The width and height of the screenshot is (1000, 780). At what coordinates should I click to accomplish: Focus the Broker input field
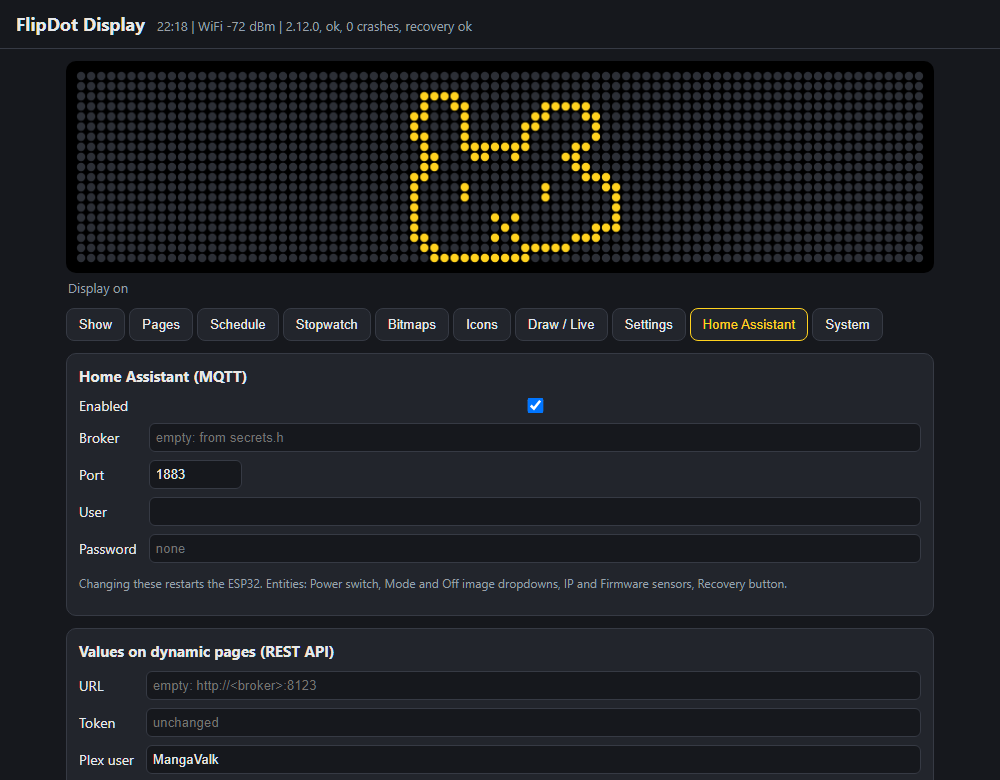pyautogui.click(x=534, y=438)
